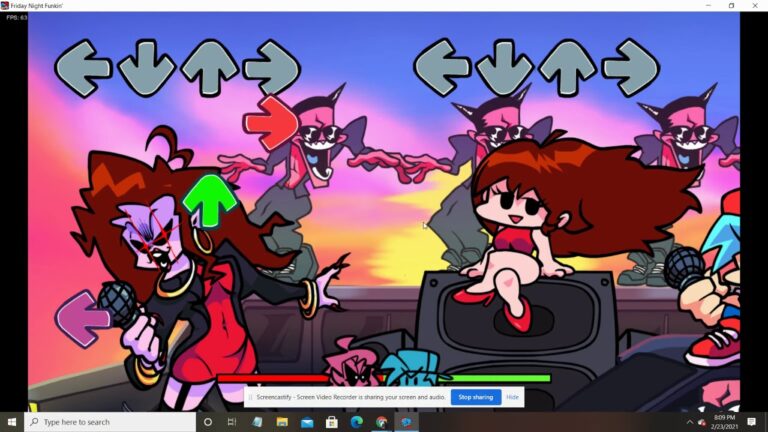This screenshot has height=432, width=768.
Task: Click the opponent's right arrow receptor
Action: 272,68
